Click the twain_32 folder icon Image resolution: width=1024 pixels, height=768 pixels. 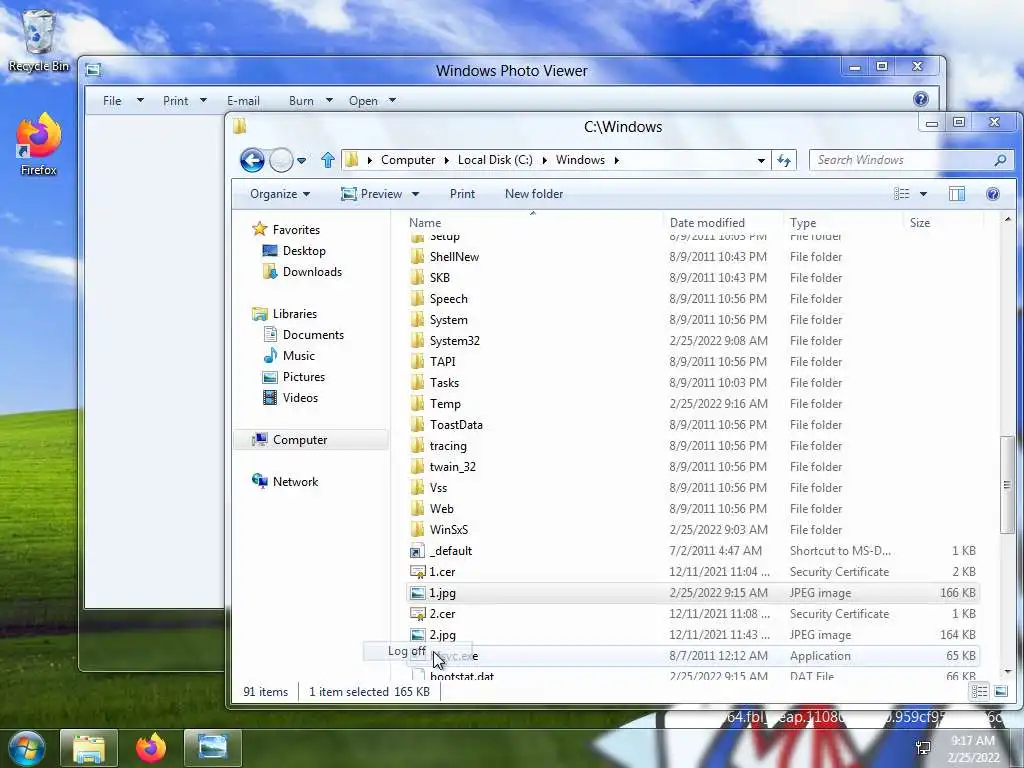[417, 467]
